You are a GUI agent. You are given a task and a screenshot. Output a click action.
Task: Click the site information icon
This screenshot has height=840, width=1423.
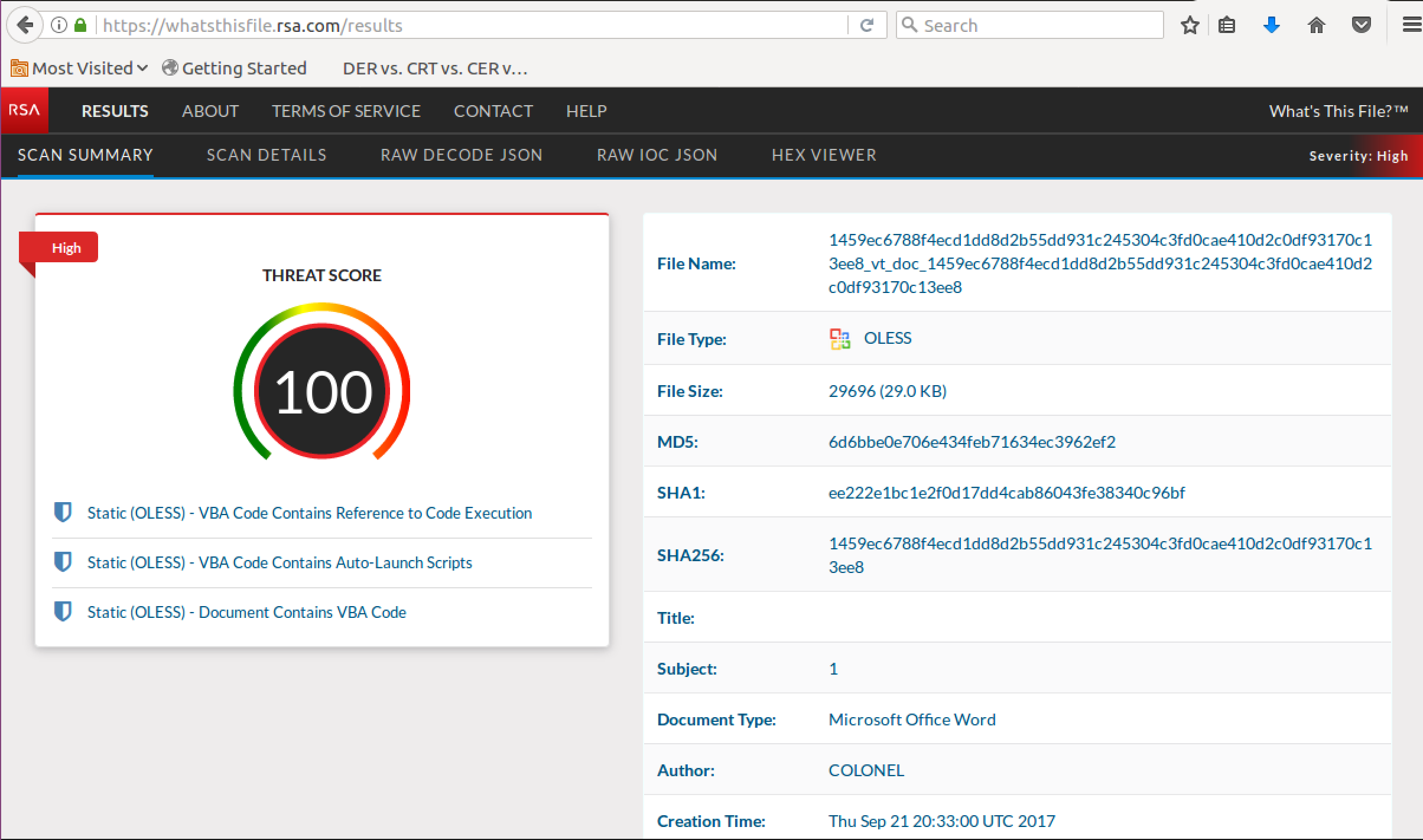tap(59, 25)
